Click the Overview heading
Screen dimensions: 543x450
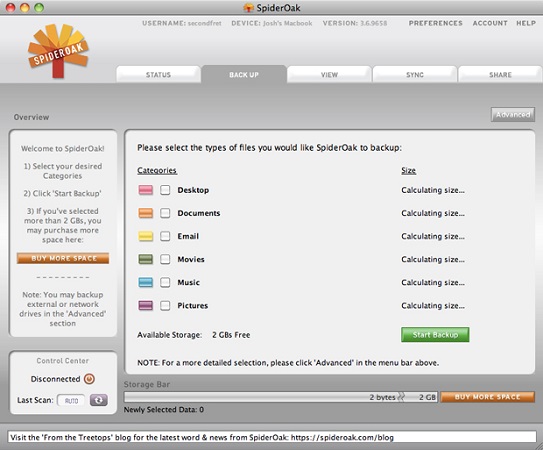click(31, 117)
